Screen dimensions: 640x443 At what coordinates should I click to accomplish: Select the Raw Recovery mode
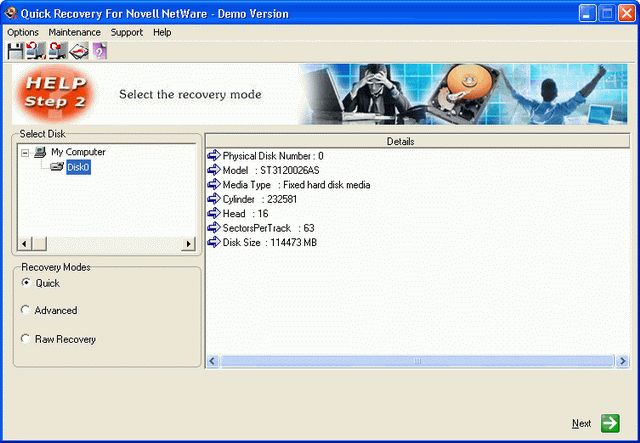25,338
